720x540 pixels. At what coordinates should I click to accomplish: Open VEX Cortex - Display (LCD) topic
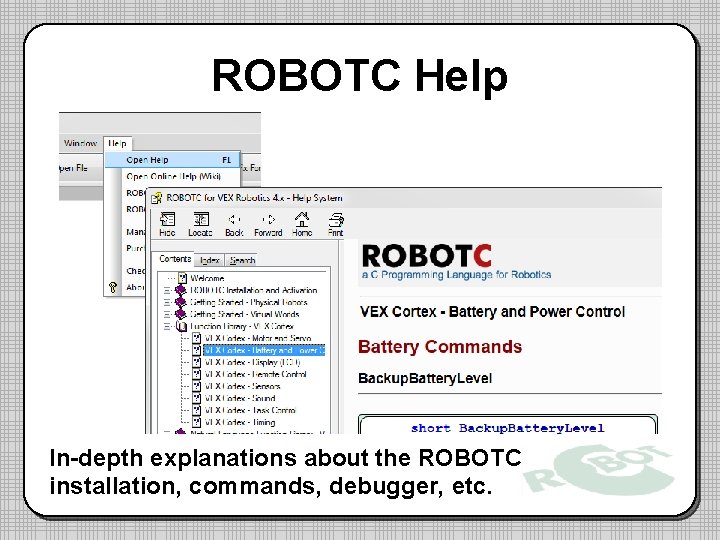[x=253, y=362]
